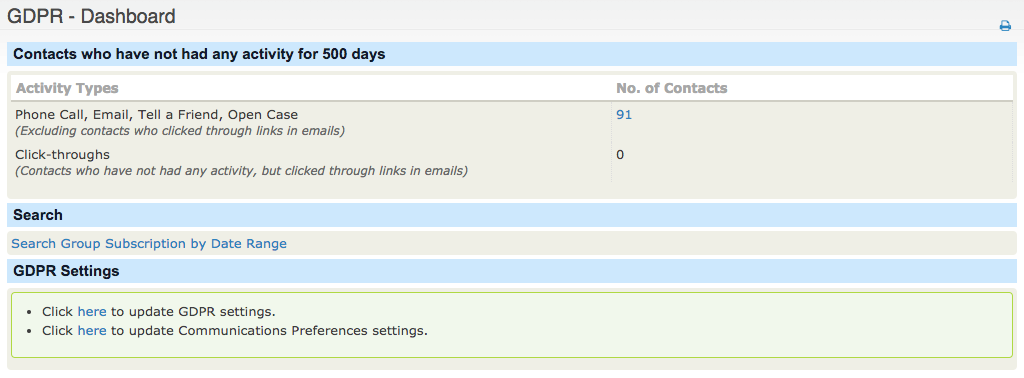The height and width of the screenshot is (378, 1024).
Task: Click the 'clicked through links in emails' Click-throughs description
Action: (241, 171)
